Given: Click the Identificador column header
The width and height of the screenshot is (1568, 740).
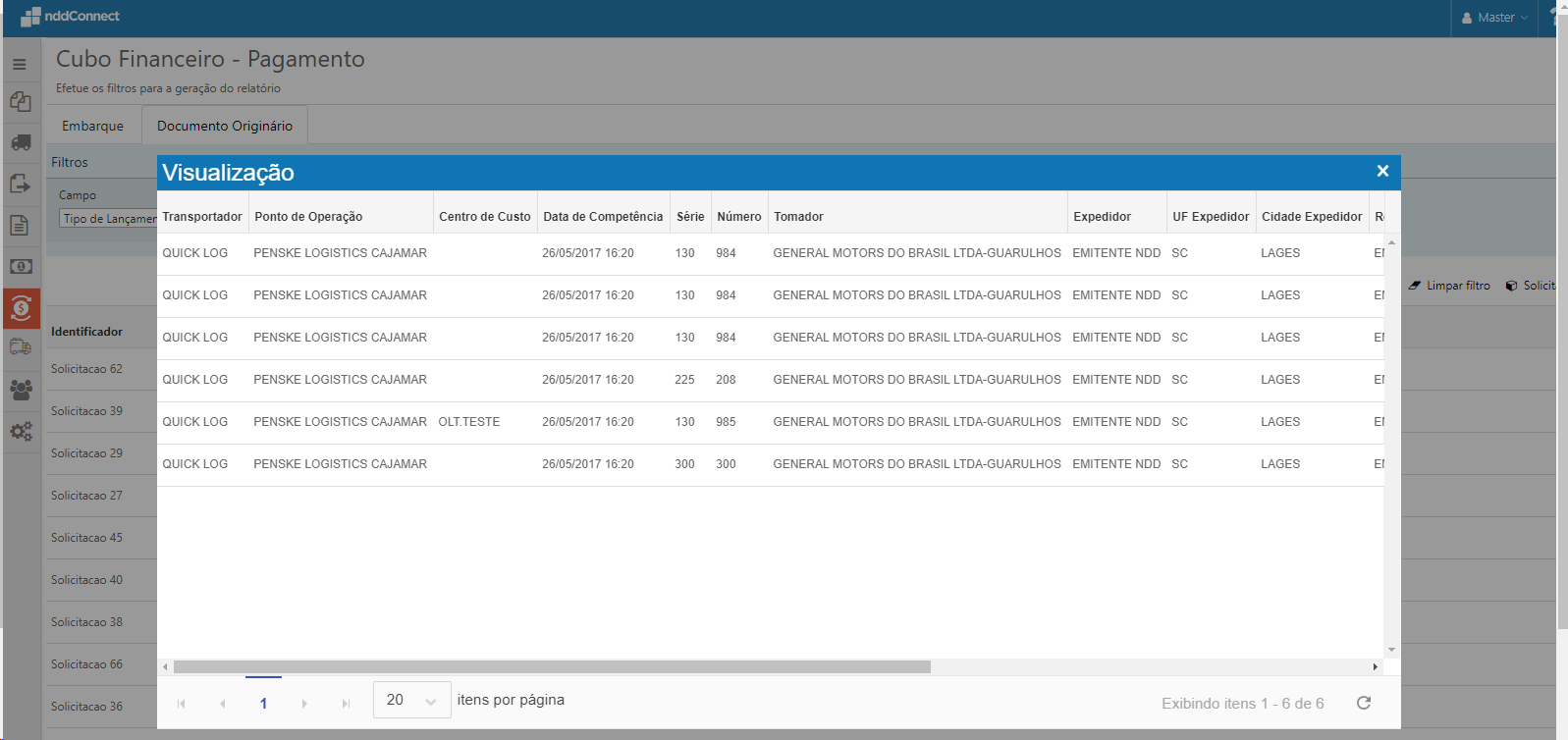Looking at the screenshot, I should pyautogui.click(x=86, y=332).
